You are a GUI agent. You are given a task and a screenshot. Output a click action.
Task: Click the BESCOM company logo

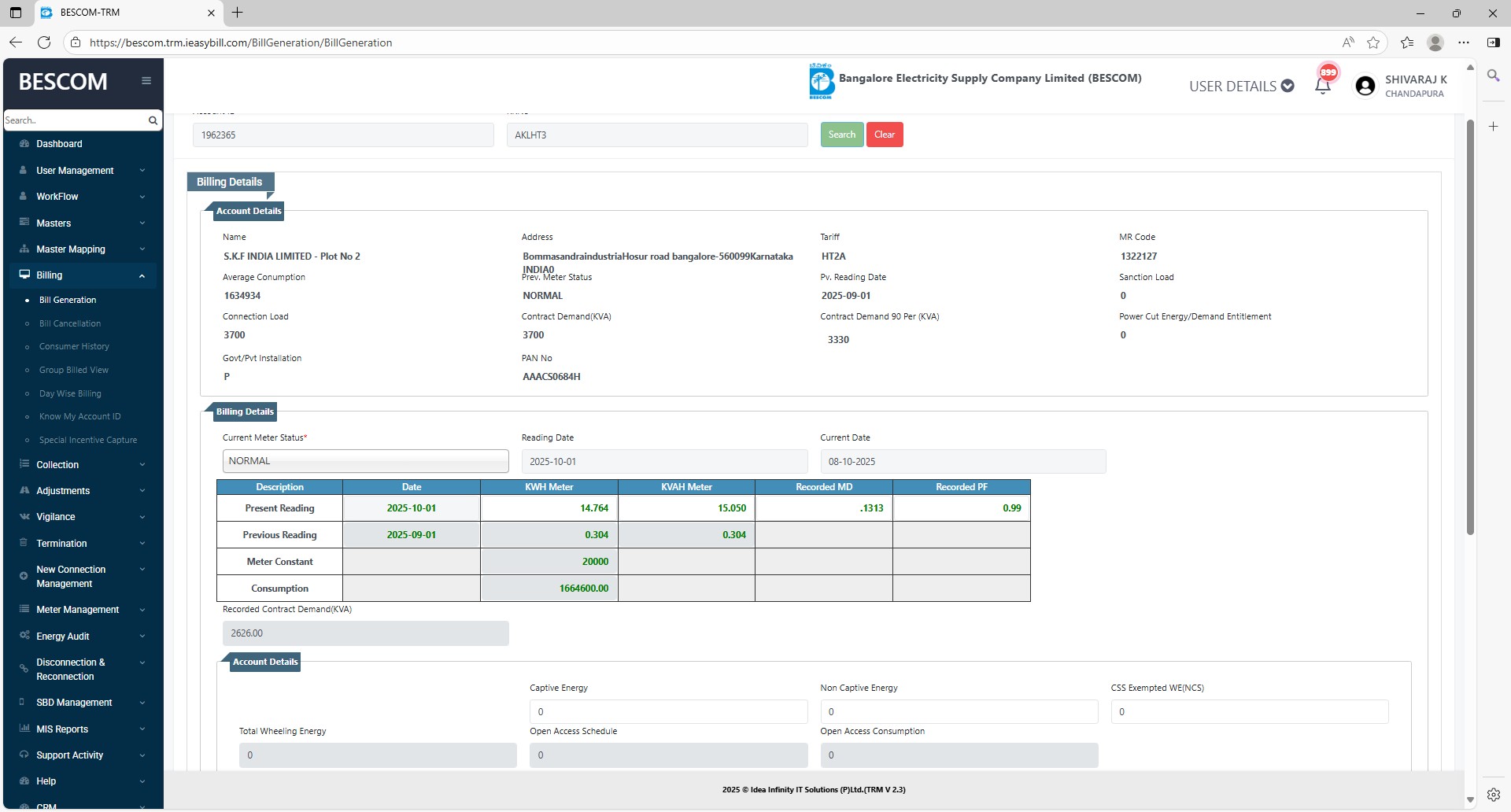click(821, 81)
